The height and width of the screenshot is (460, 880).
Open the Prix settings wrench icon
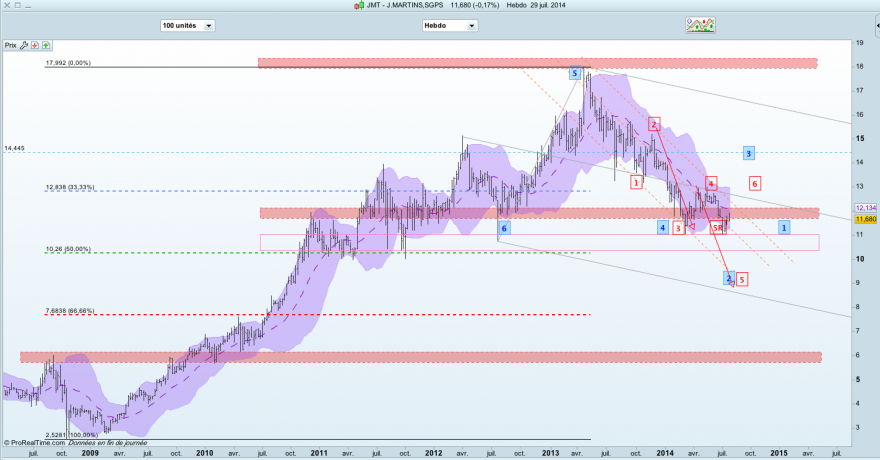pos(24,45)
